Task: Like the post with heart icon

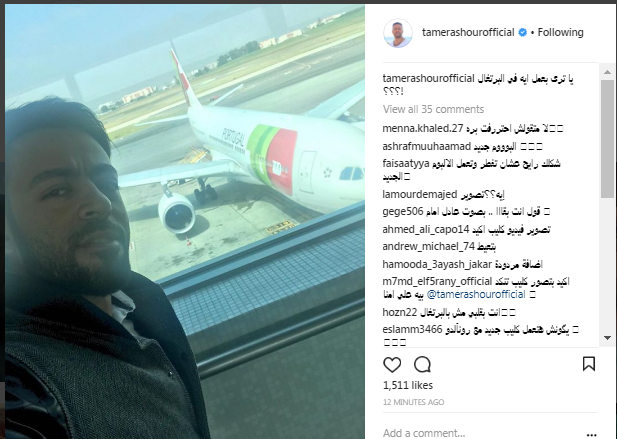Action: 392,365
